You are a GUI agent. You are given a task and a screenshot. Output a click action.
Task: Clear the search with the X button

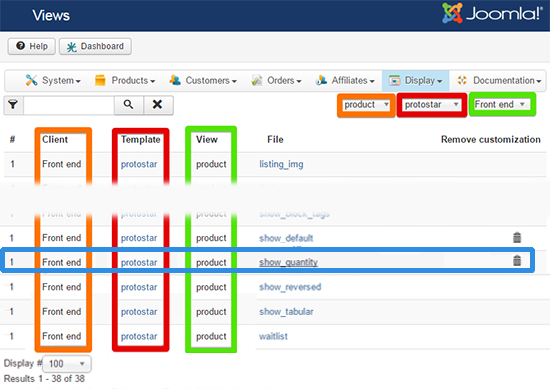tap(158, 105)
